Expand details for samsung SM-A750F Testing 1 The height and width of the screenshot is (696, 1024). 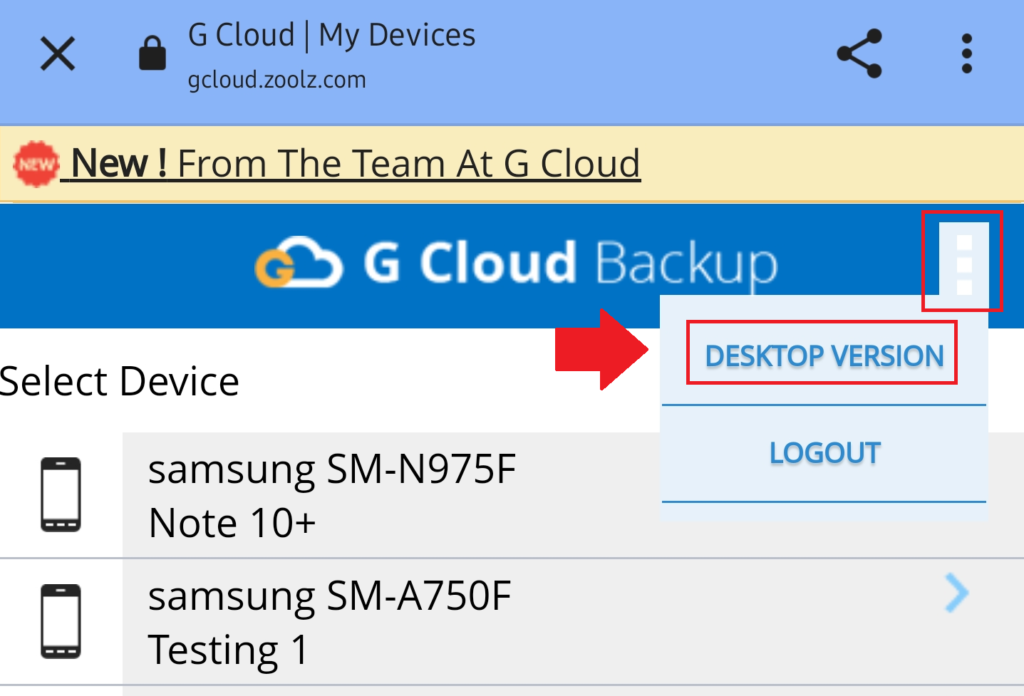point(956,593)
